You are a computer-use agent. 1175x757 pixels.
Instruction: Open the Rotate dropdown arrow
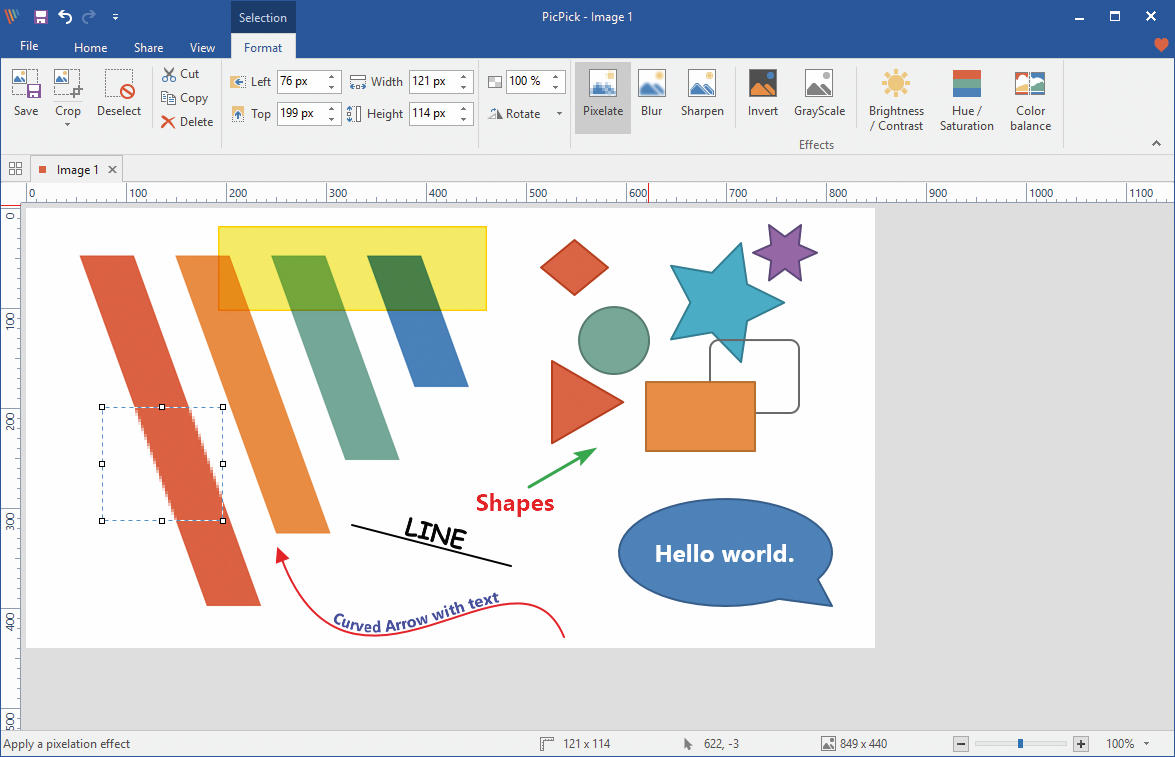pyautogui.click(x=559, y=114)
